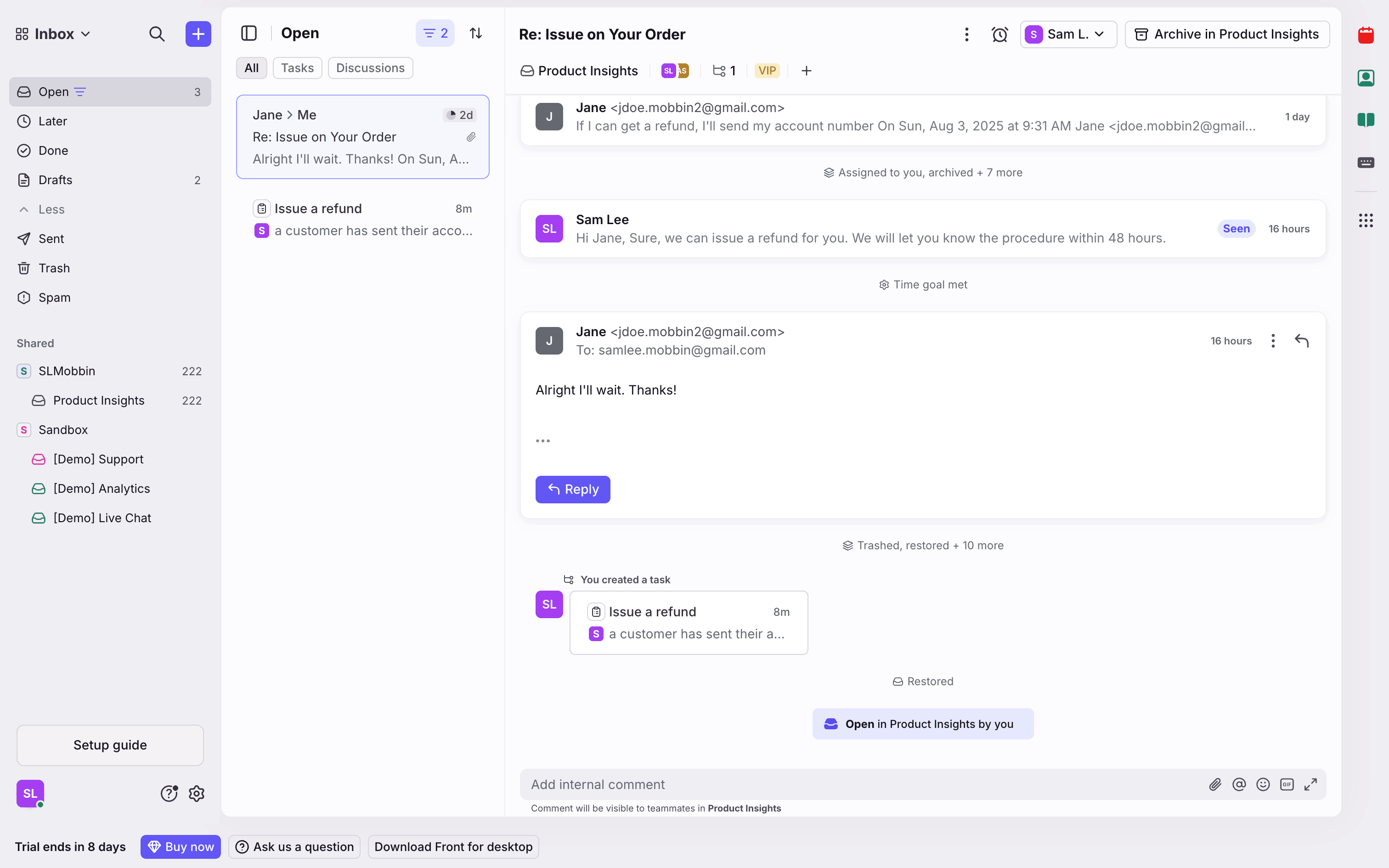Insert a GIF in comment box
The image size is (1389, 868).
1286,784
